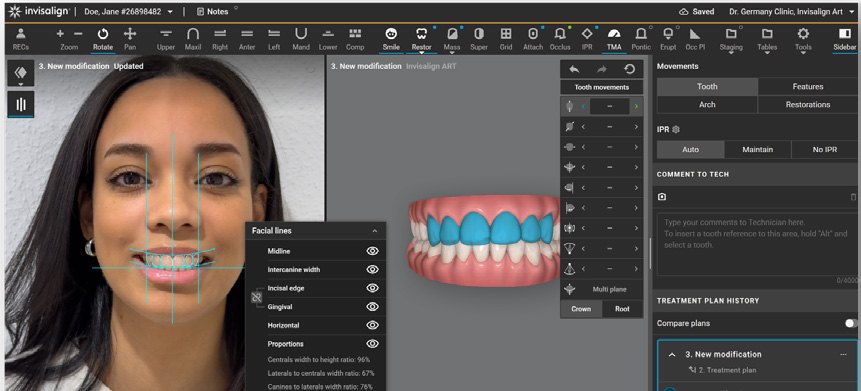861x391 pixels.
Task: Select the Arch movements tab
Action: point(707,104)
